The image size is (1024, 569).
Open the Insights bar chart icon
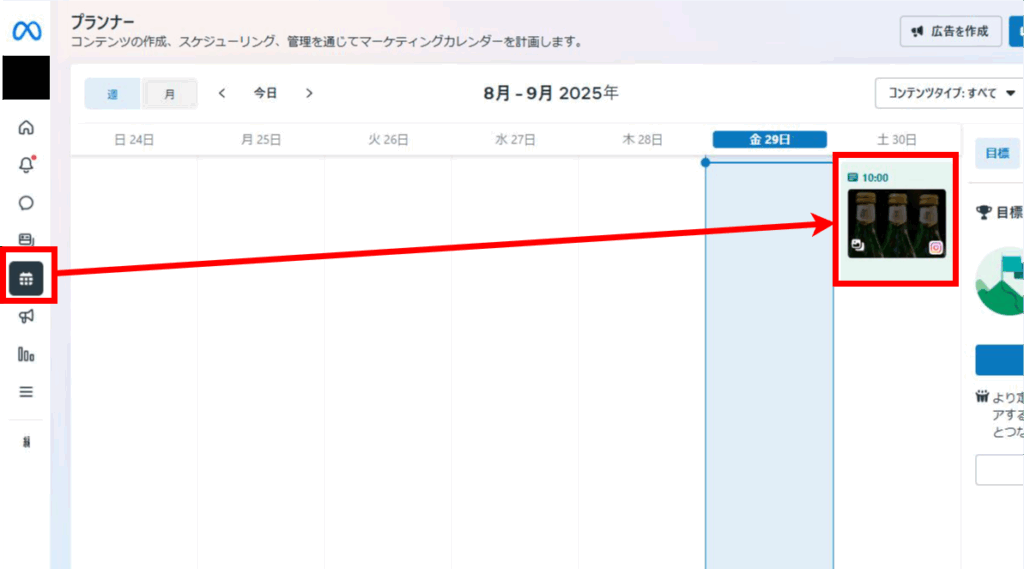point(27,354)
